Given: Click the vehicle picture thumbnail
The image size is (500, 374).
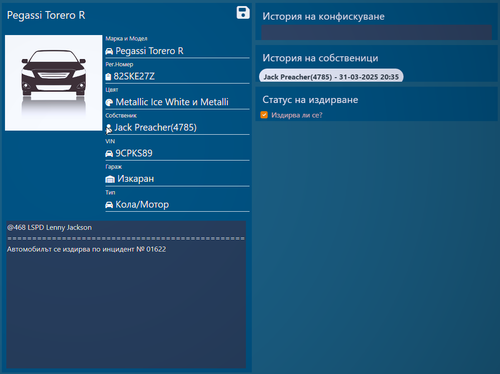Looking at the screenshot, I should 54,83.
